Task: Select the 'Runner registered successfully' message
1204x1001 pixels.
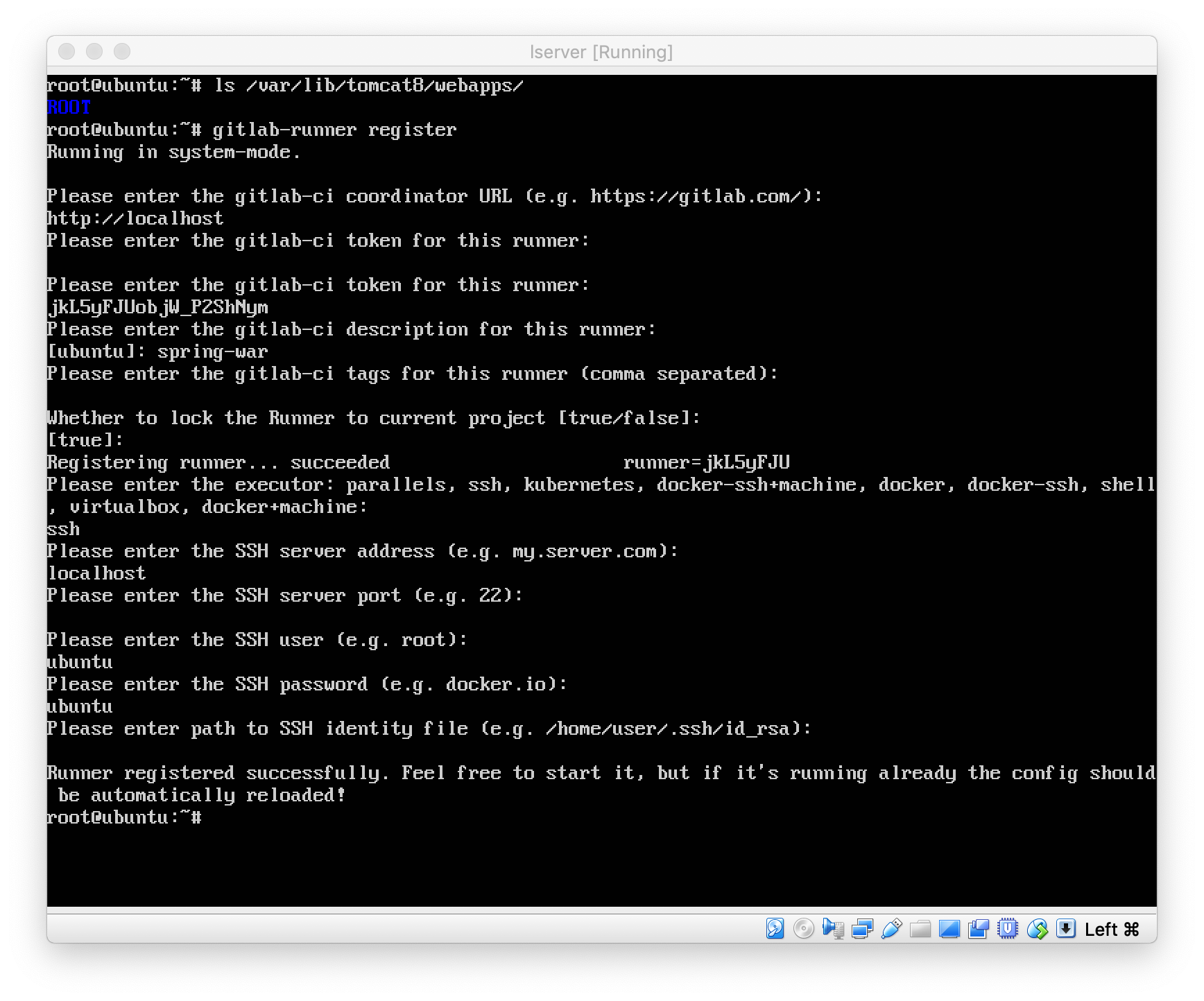Action: [x=601, y=773]
